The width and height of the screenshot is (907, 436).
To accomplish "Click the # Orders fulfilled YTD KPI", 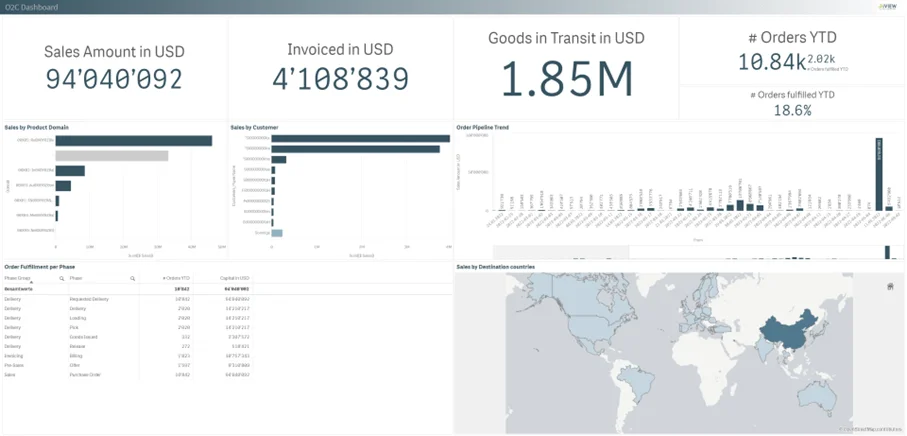I will coord(794,103).
